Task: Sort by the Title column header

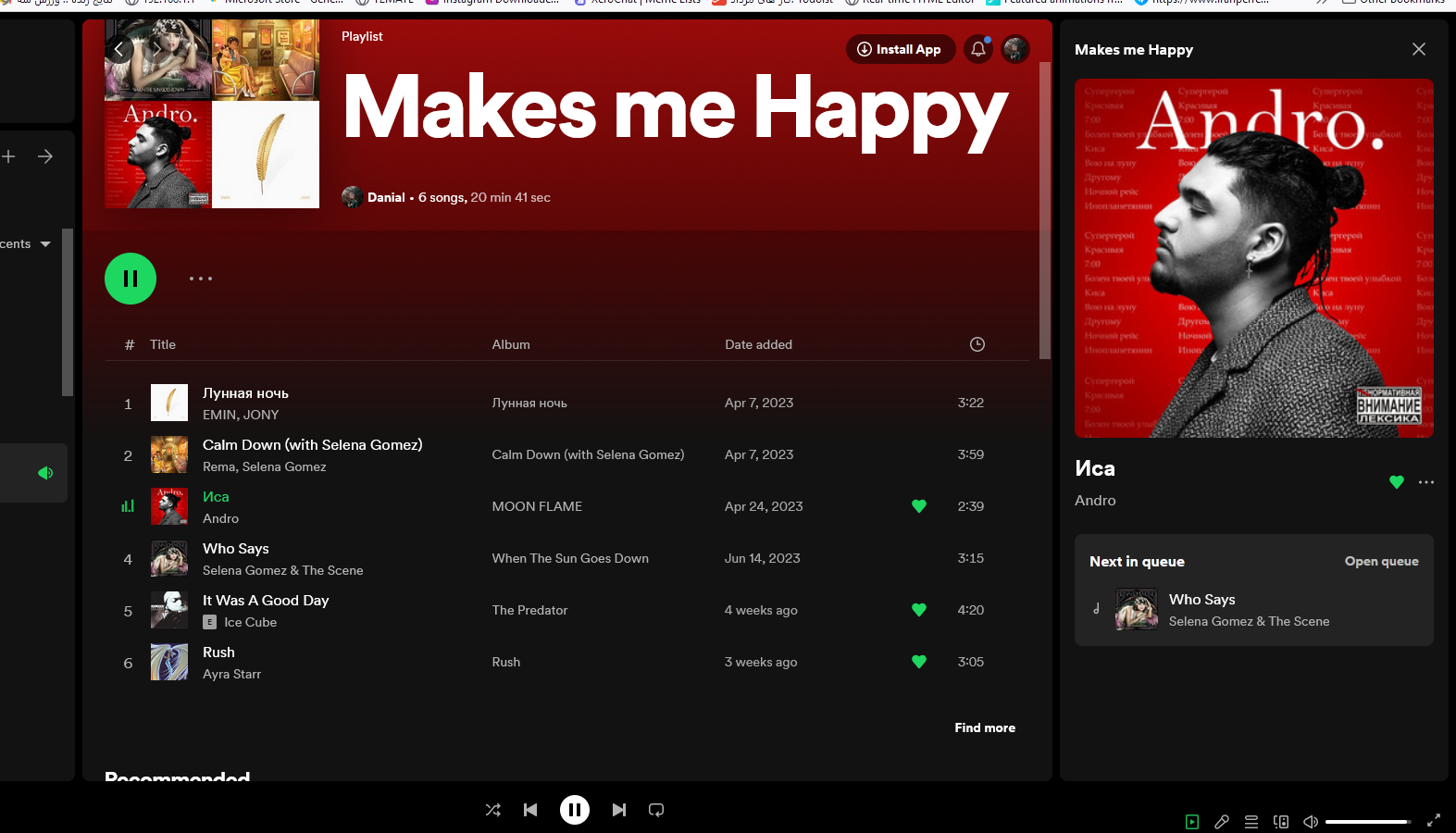Action: pyautogui.click(x=163, y=344)
